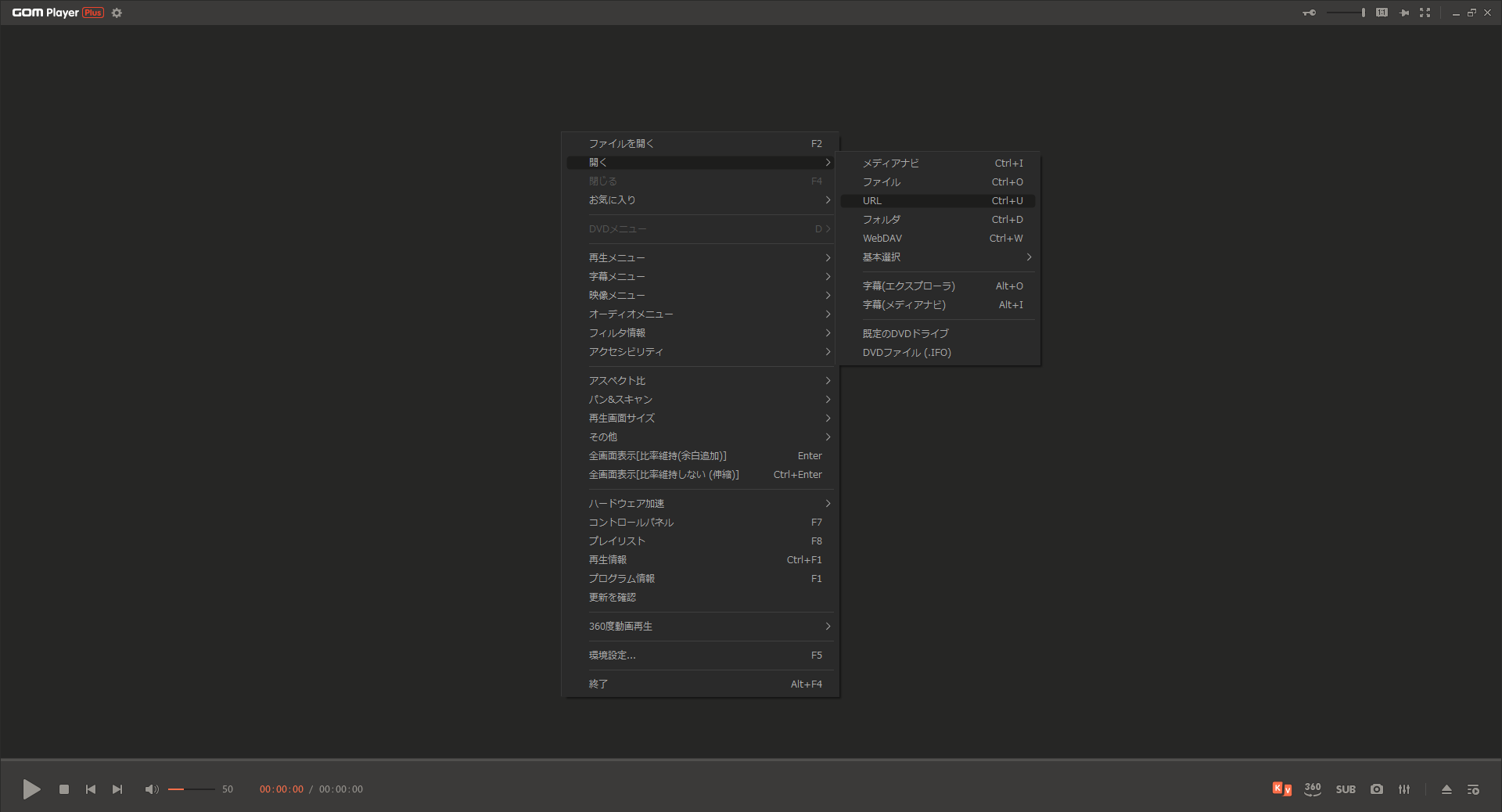Open the equalizer control panel icon

click(1404, 789)
